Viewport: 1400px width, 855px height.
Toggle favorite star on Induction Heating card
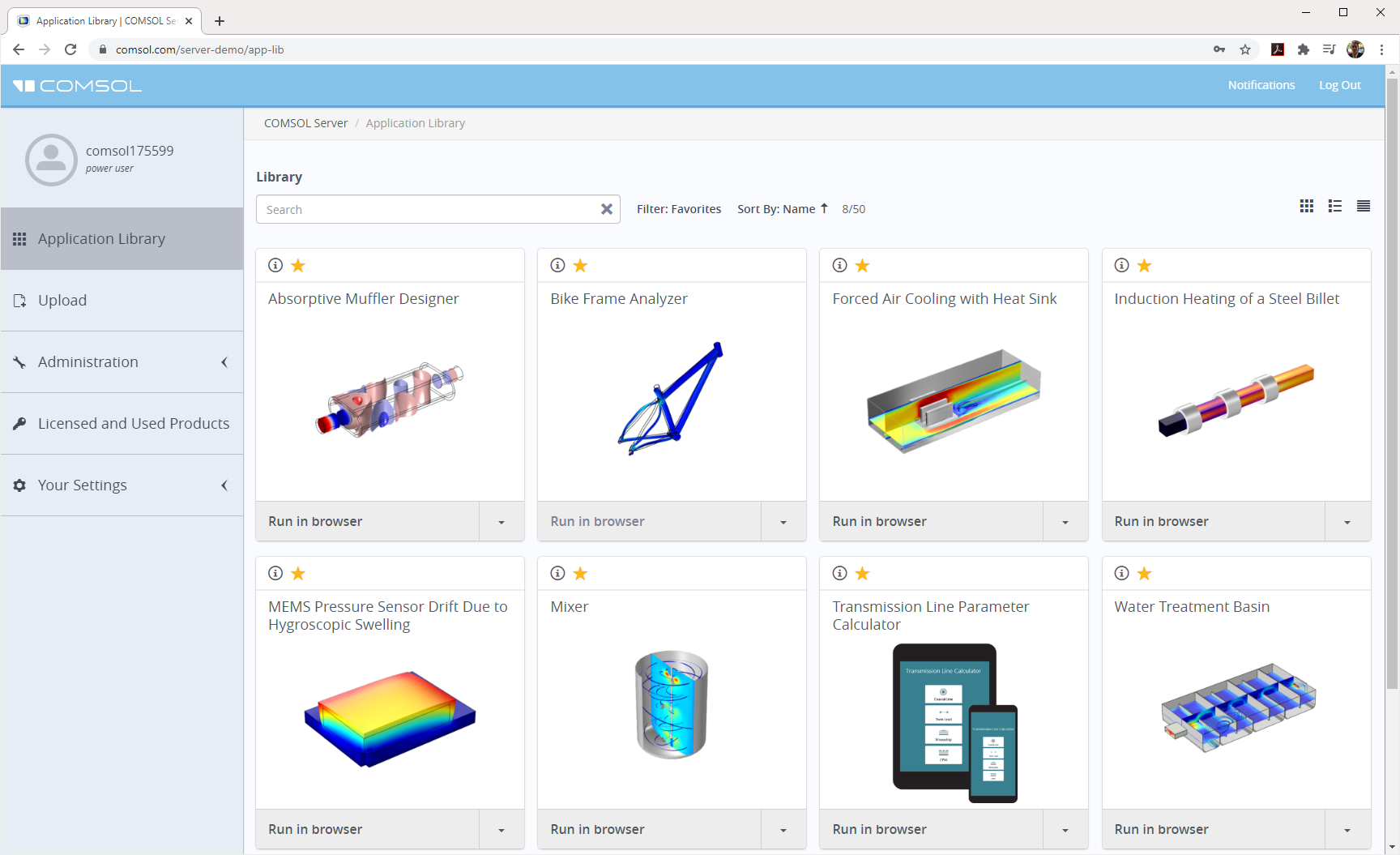click(1144, 265)
